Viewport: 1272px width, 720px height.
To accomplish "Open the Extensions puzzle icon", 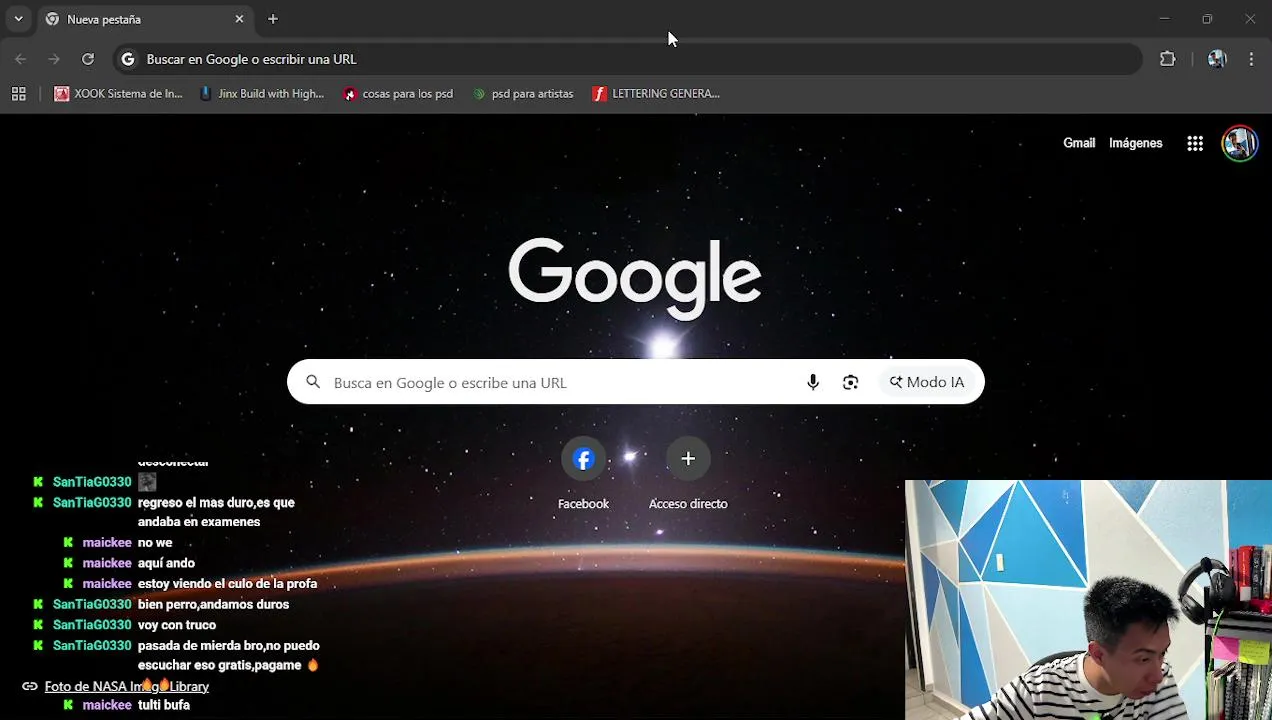I will tap(1167, 59).
